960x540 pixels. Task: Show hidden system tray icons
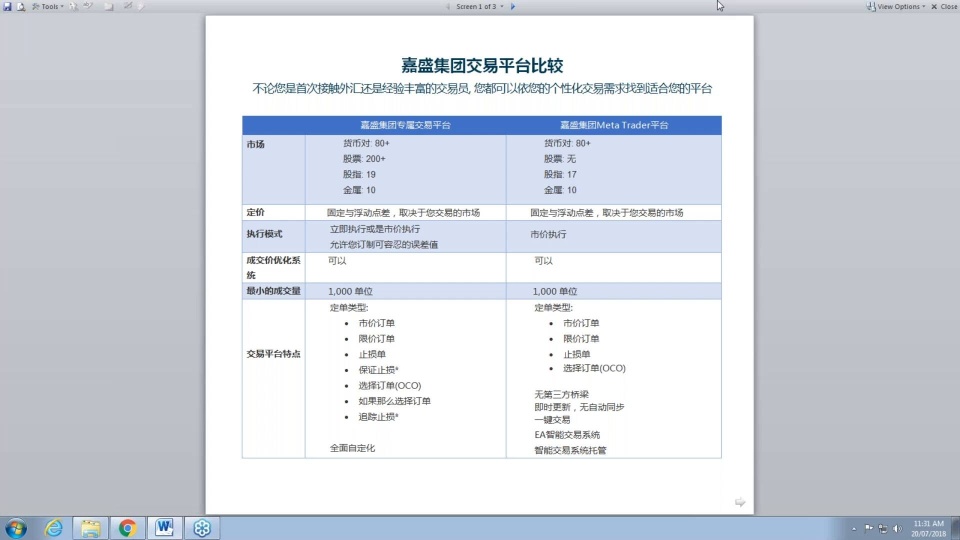coord(853,527)
